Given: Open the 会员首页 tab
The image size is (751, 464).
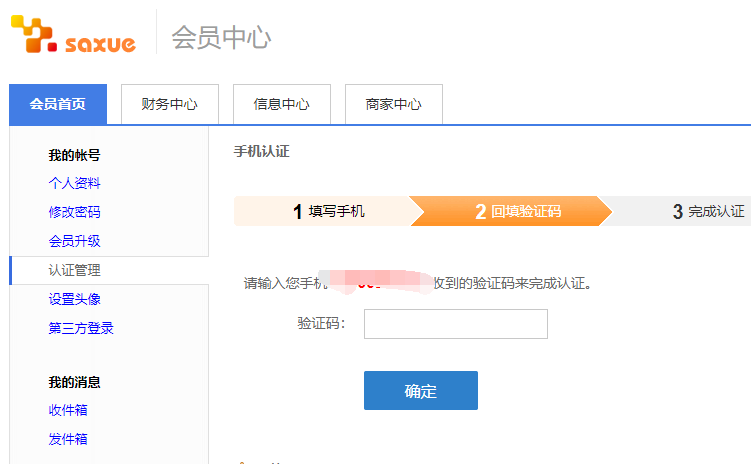Looking at the screenshot, I should tap(58, 104).
